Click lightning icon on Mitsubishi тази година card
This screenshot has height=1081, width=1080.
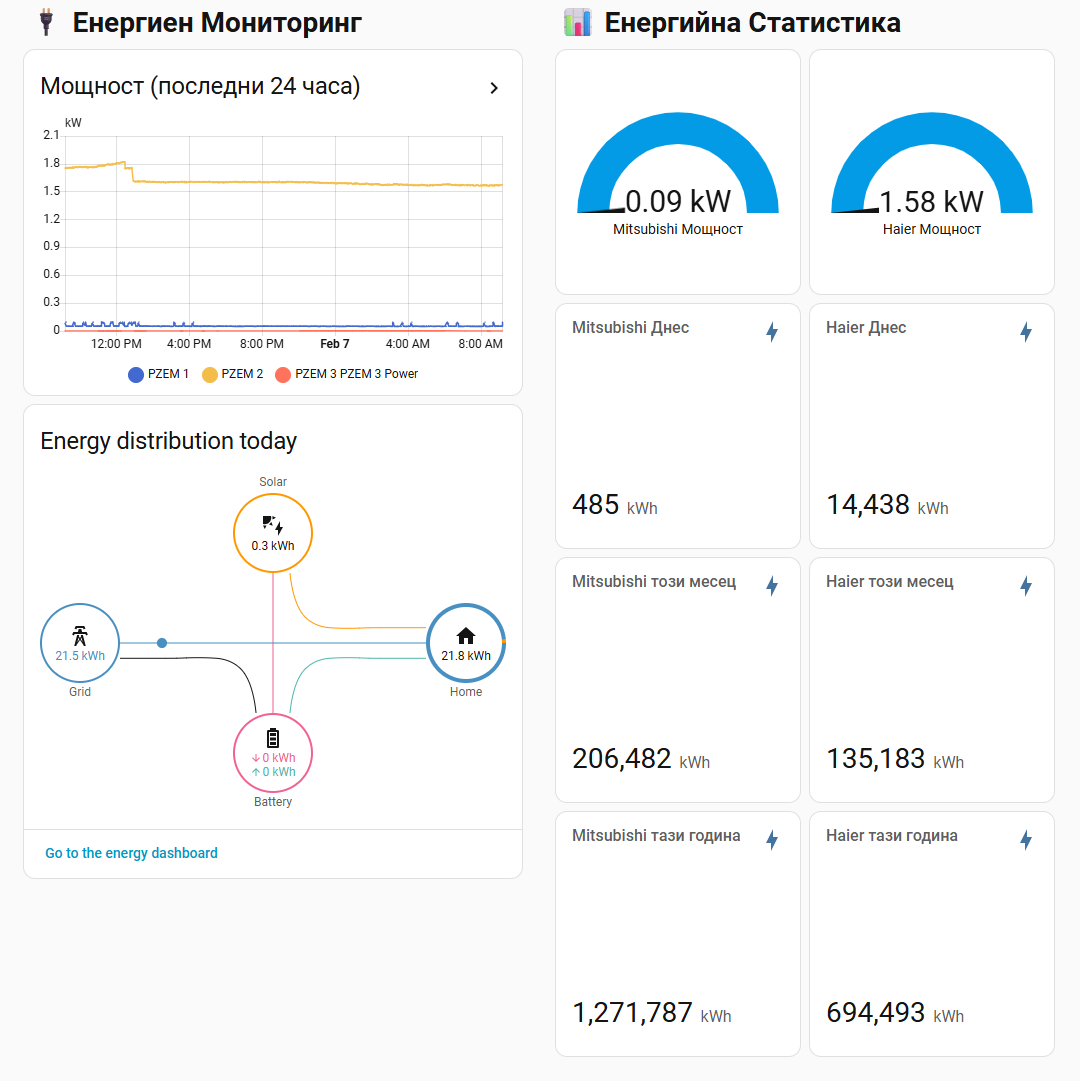coord(771,840)
